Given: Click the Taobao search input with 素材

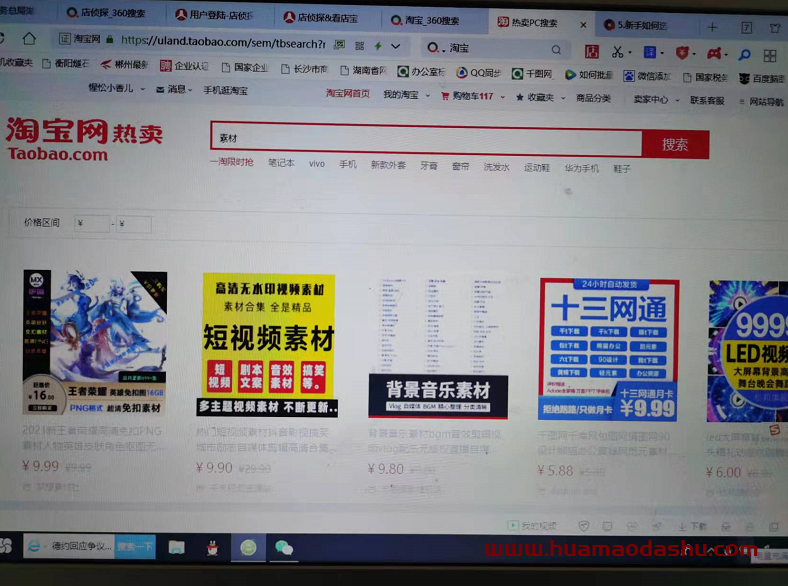Looking at the screenshot, I should tap(426, 138).
